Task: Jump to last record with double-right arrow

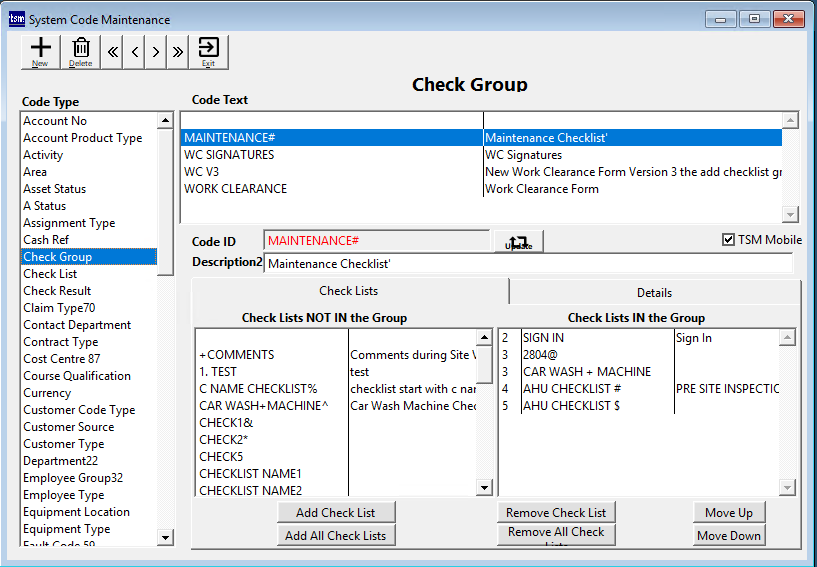Action: (178, 52)
